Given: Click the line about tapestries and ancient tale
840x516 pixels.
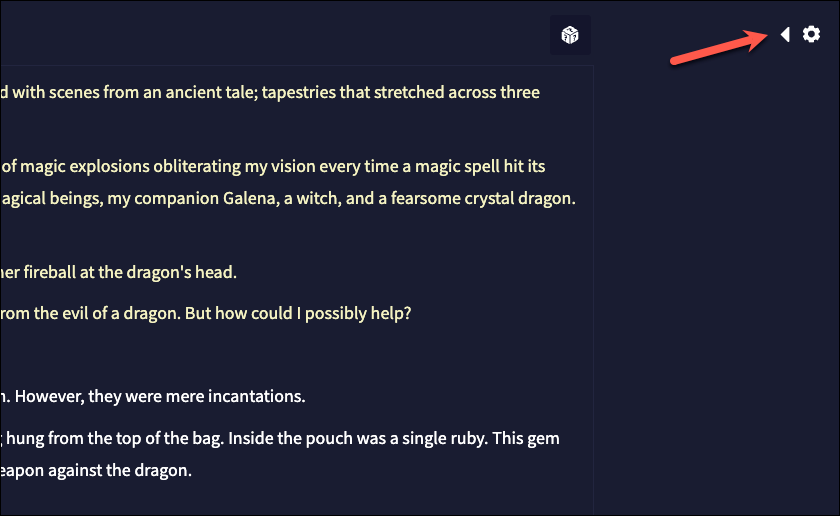Looking at the screenshot, I should (x=270, y=92).
